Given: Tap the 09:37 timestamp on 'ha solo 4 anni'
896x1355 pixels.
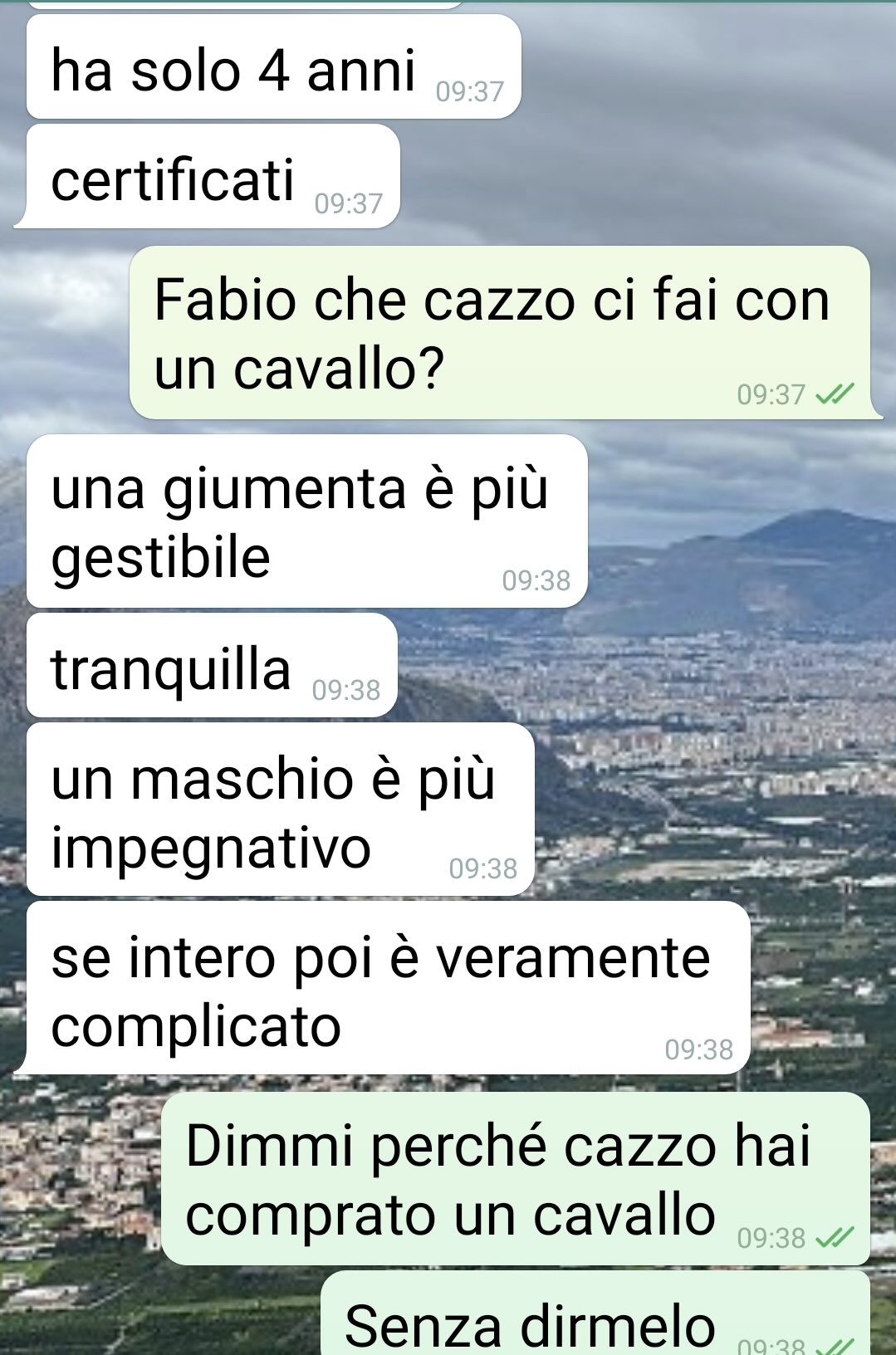Looking at the screenshot, I should pyautogui.click(x=470, y=90).
